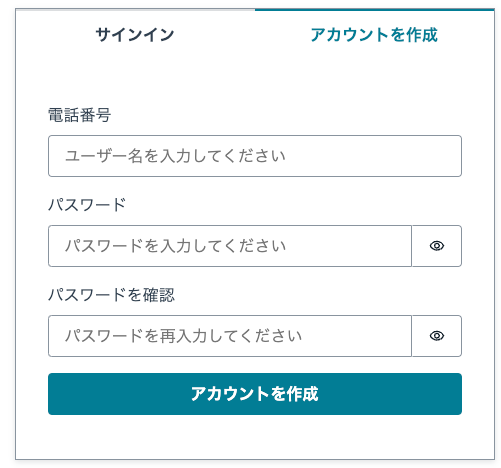Click the パスワード label above the second field

pos(87,205)
